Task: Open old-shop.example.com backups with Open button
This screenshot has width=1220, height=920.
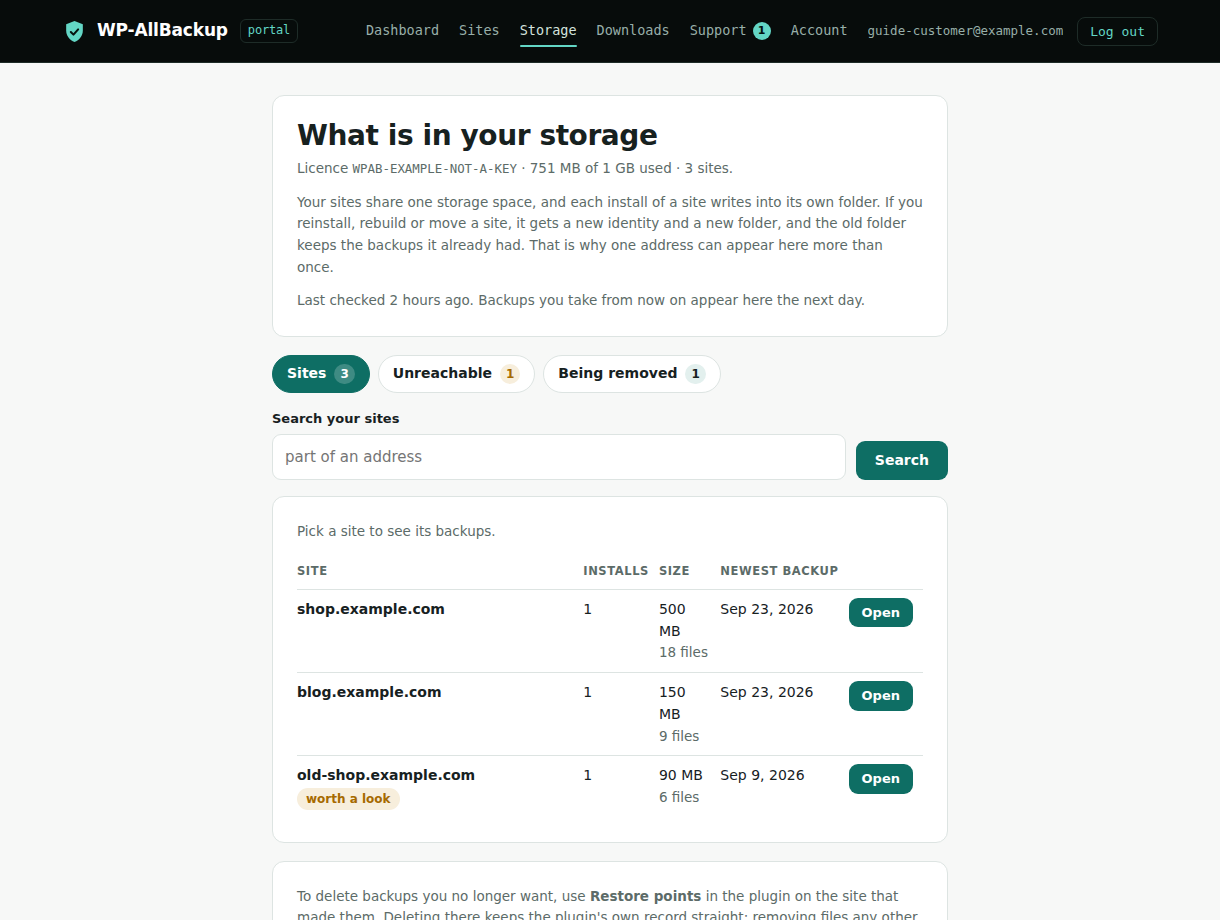Action: (881, 779)
